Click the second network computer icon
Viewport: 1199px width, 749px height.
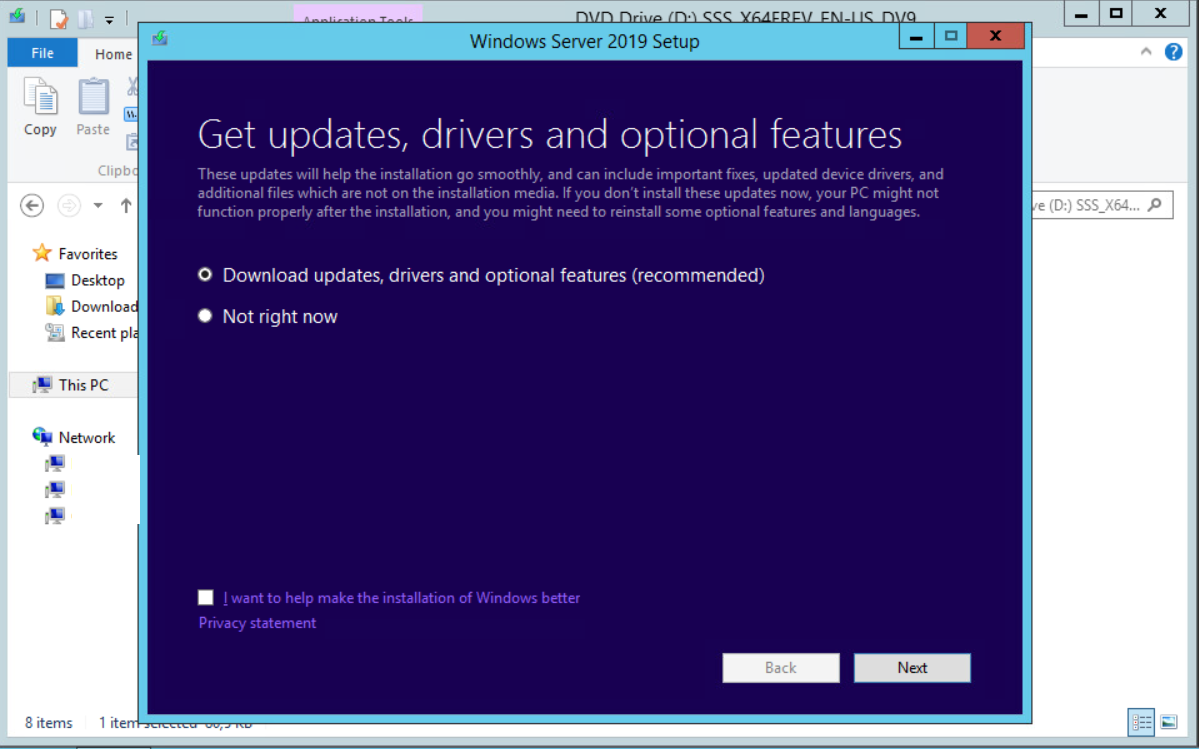(55, 489)
